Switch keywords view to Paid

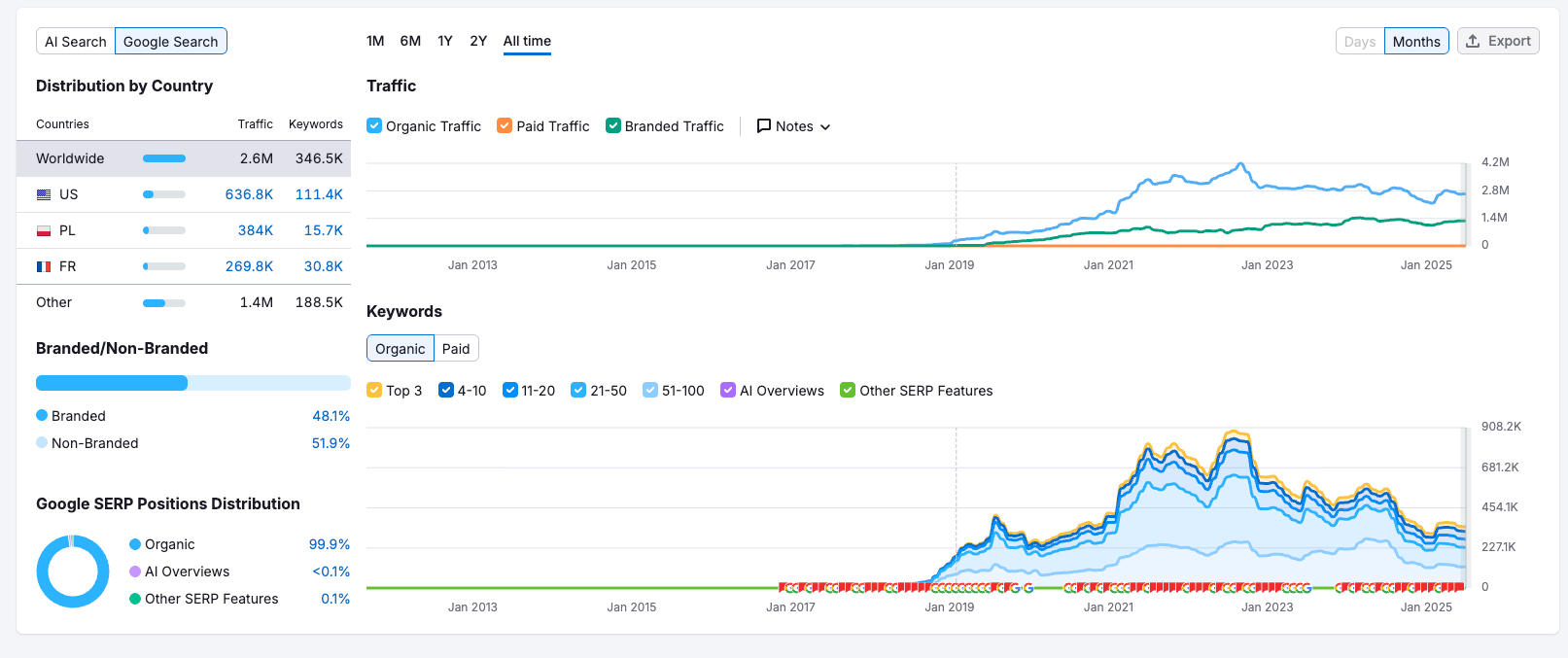click(456, 349)
